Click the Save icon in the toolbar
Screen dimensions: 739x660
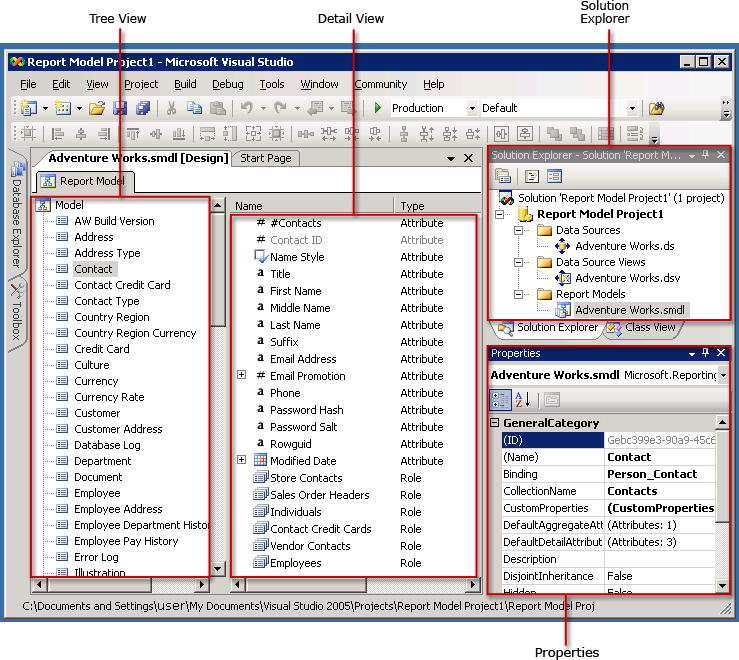(120, 108)
